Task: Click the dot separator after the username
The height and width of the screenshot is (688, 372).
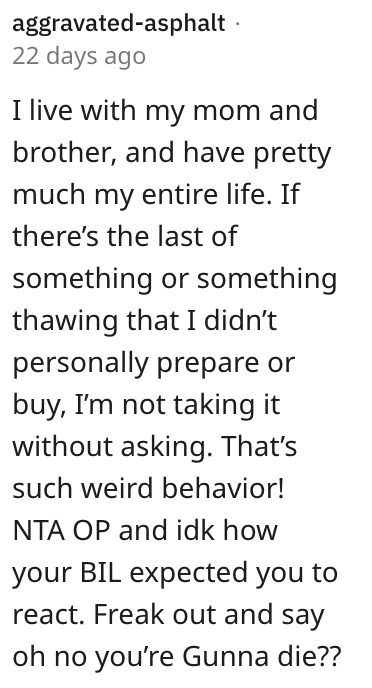Action: tap(237, 24)
